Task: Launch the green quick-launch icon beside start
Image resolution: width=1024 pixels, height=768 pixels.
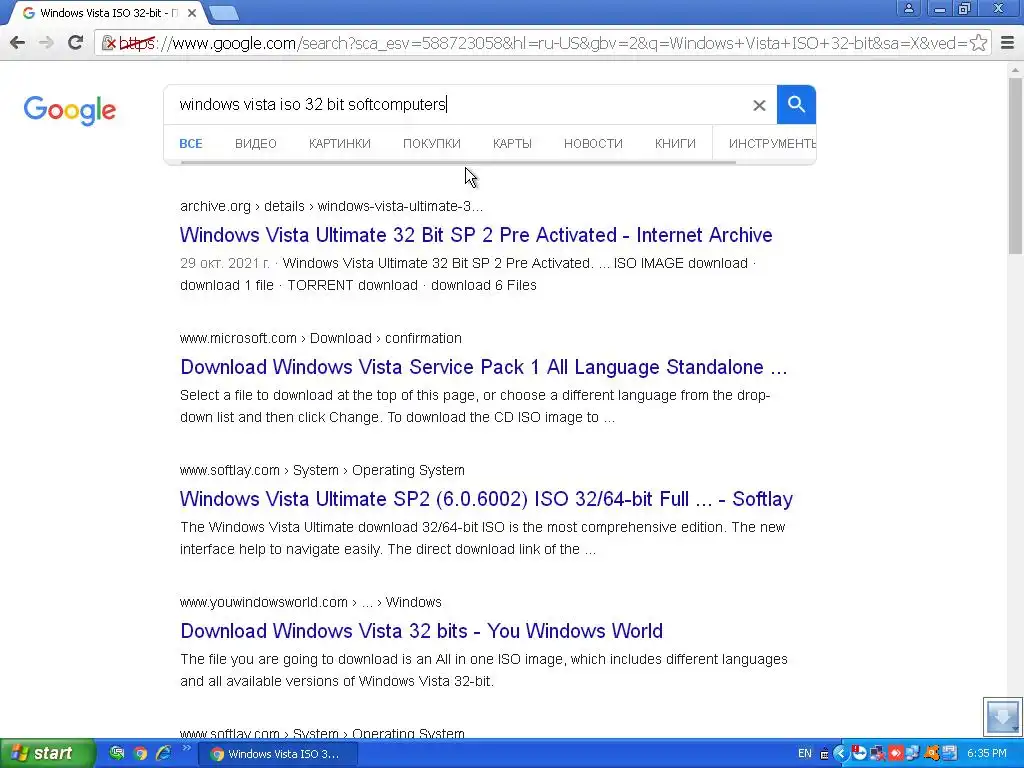Action: pos(116,754)
